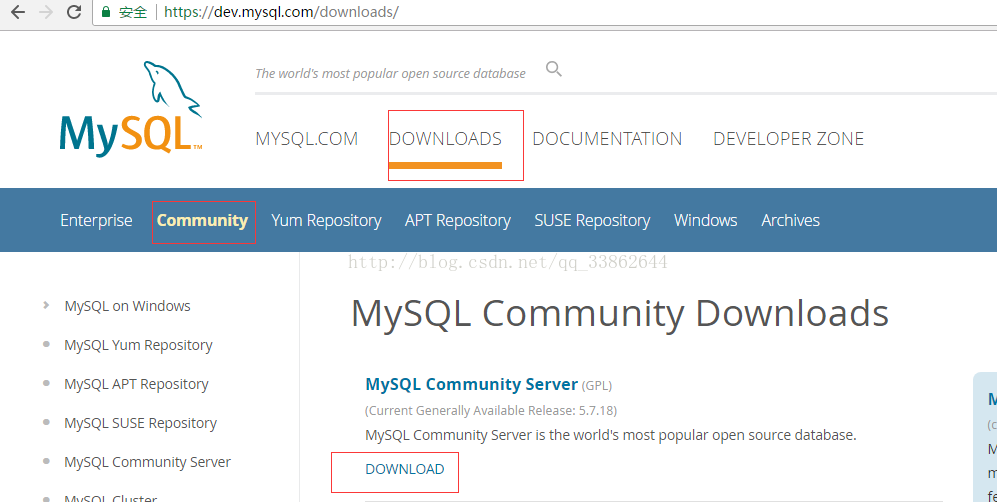
Task: Click the address bar URL
Action: coord(281,11)
